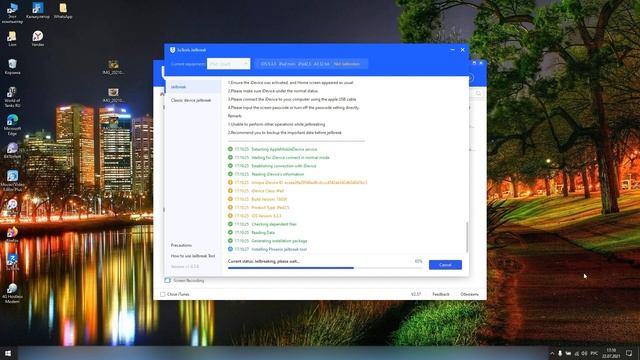Viewport: 640px width, 360px height.
Task: Tick the Close iTunes checkbox
Action: (163, 294)
